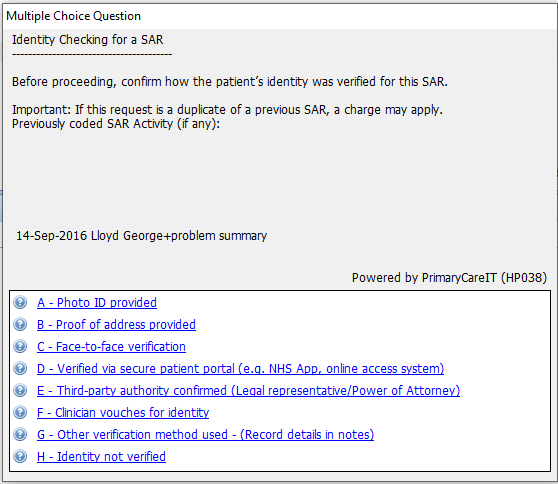The width and height of the screenshot is (558, 484).
Task: Pick F - Clinician vouches for identity
Action: [x=123, y=413]
